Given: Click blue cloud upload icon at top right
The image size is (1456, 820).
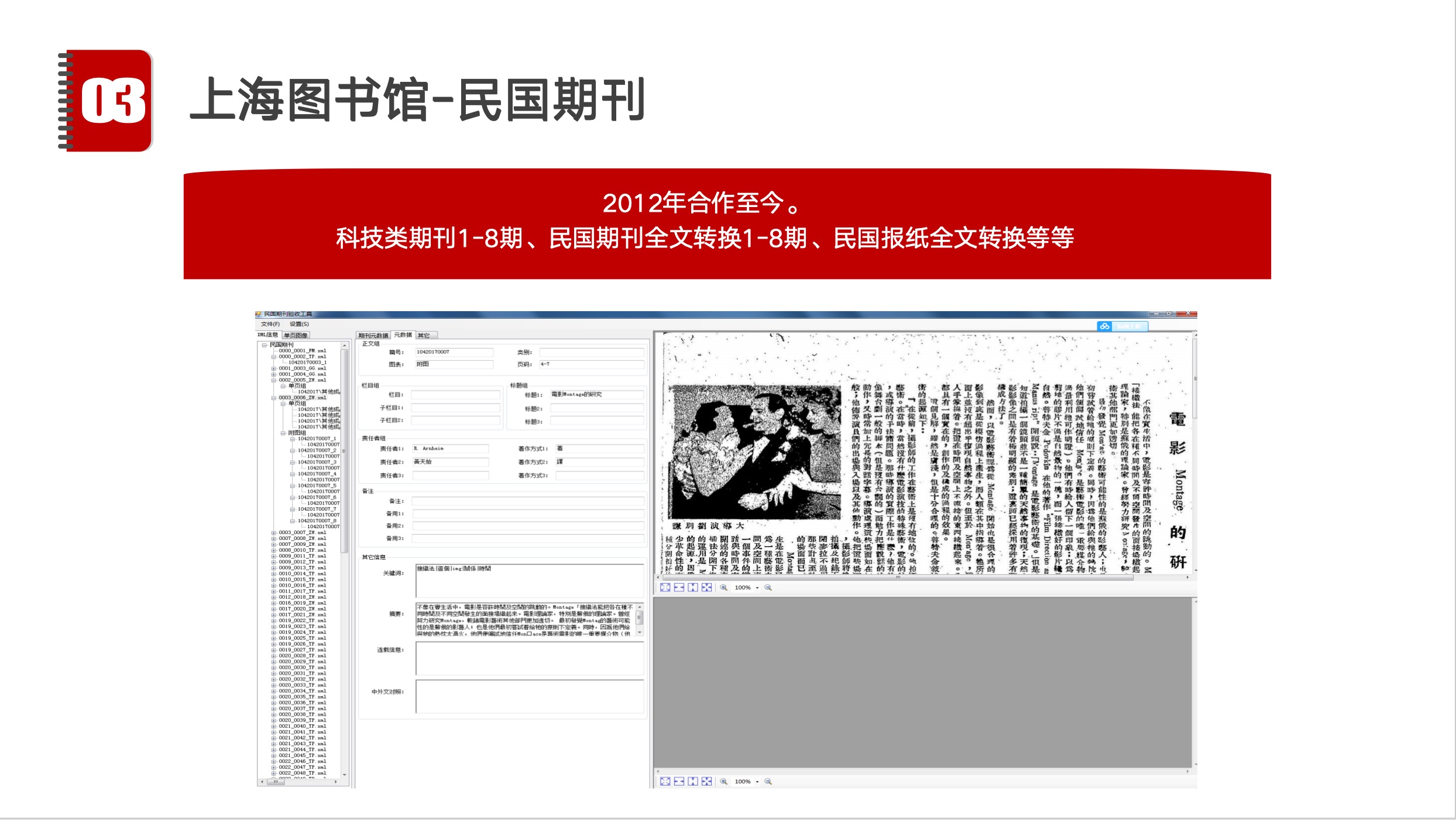Looking at the screenshot, I should (x=1104, y=326).
